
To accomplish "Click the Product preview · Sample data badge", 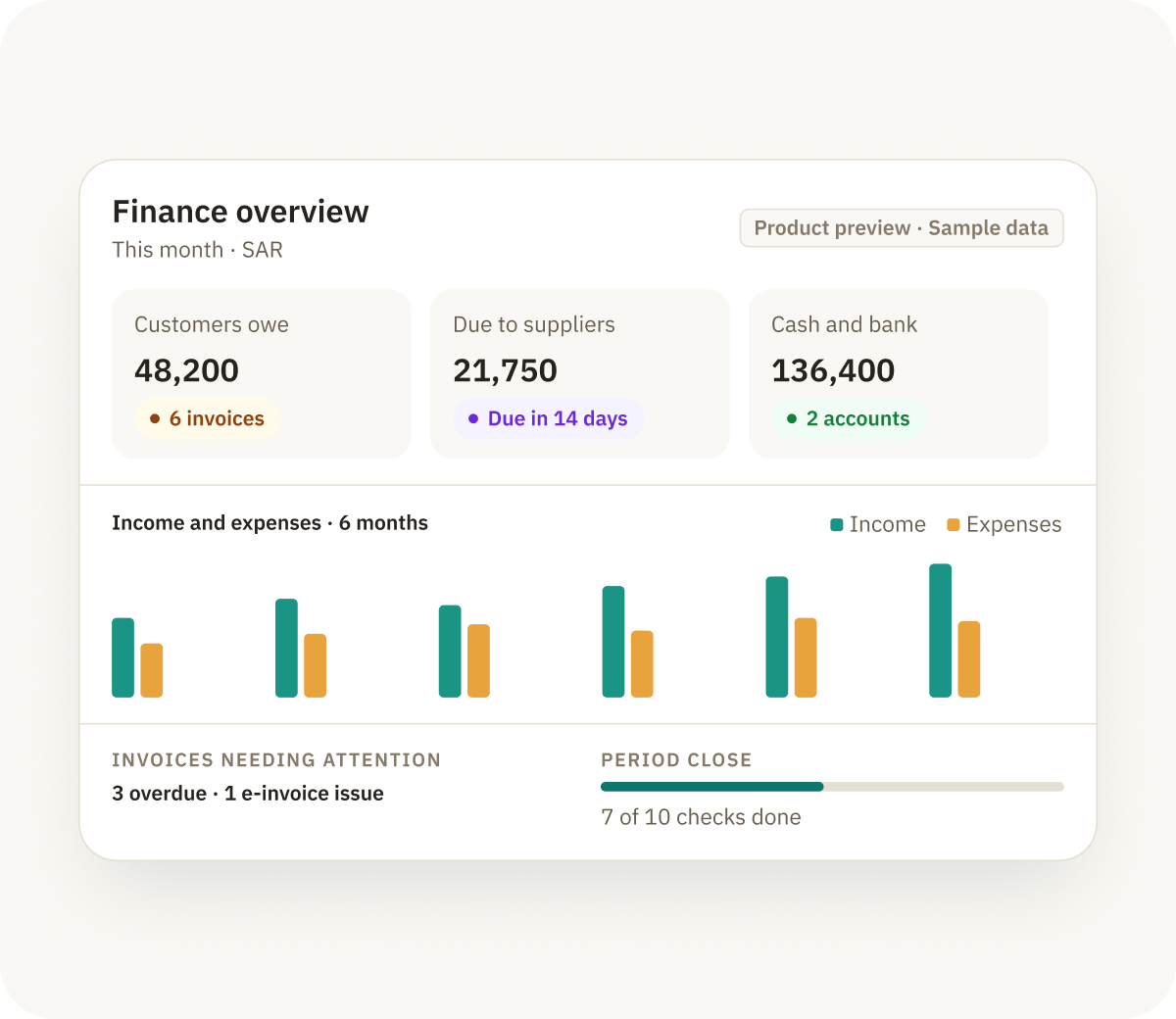I will click(902, 228).
